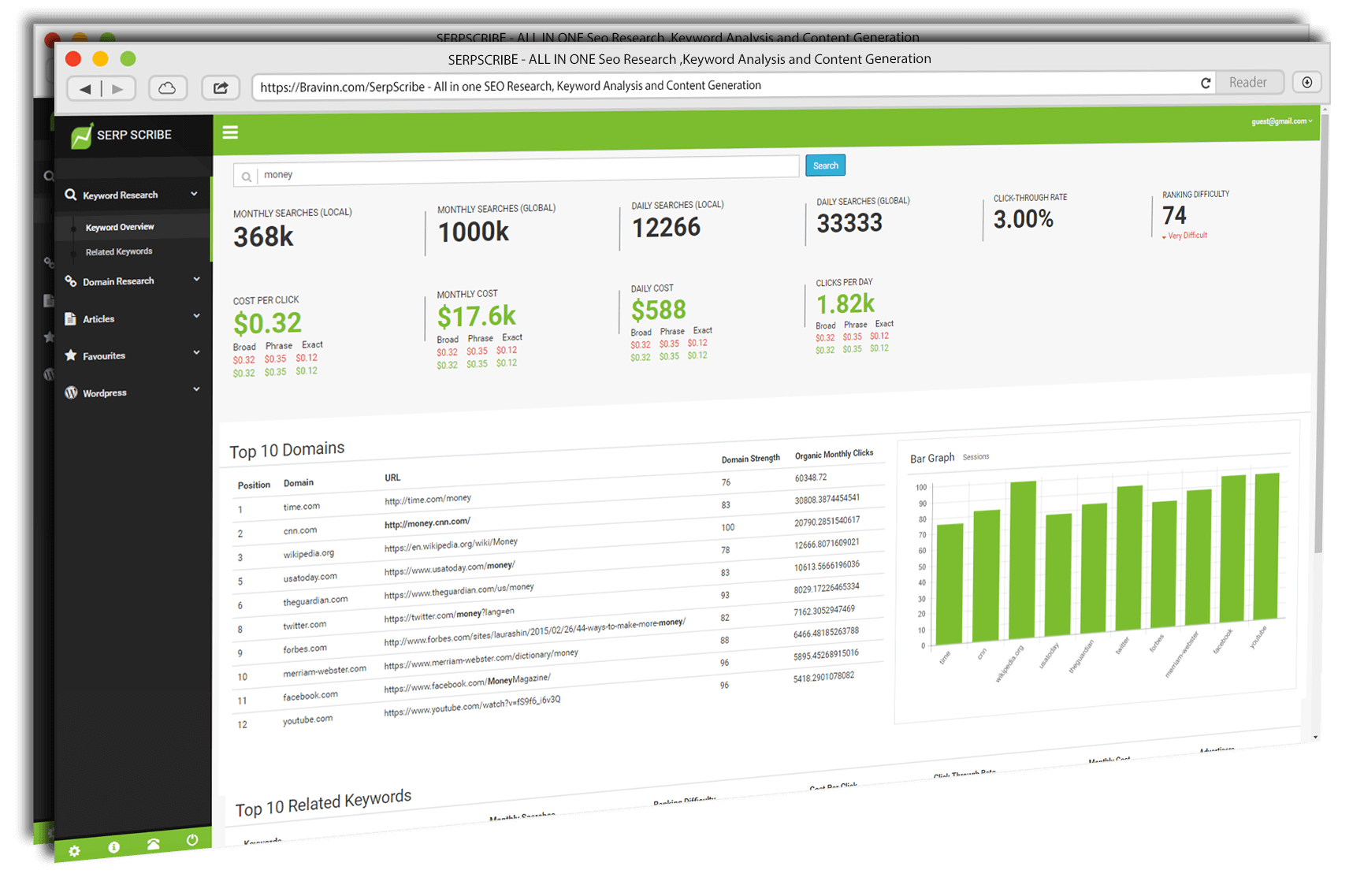Click the hamburger menu icon

click(230, 132)
